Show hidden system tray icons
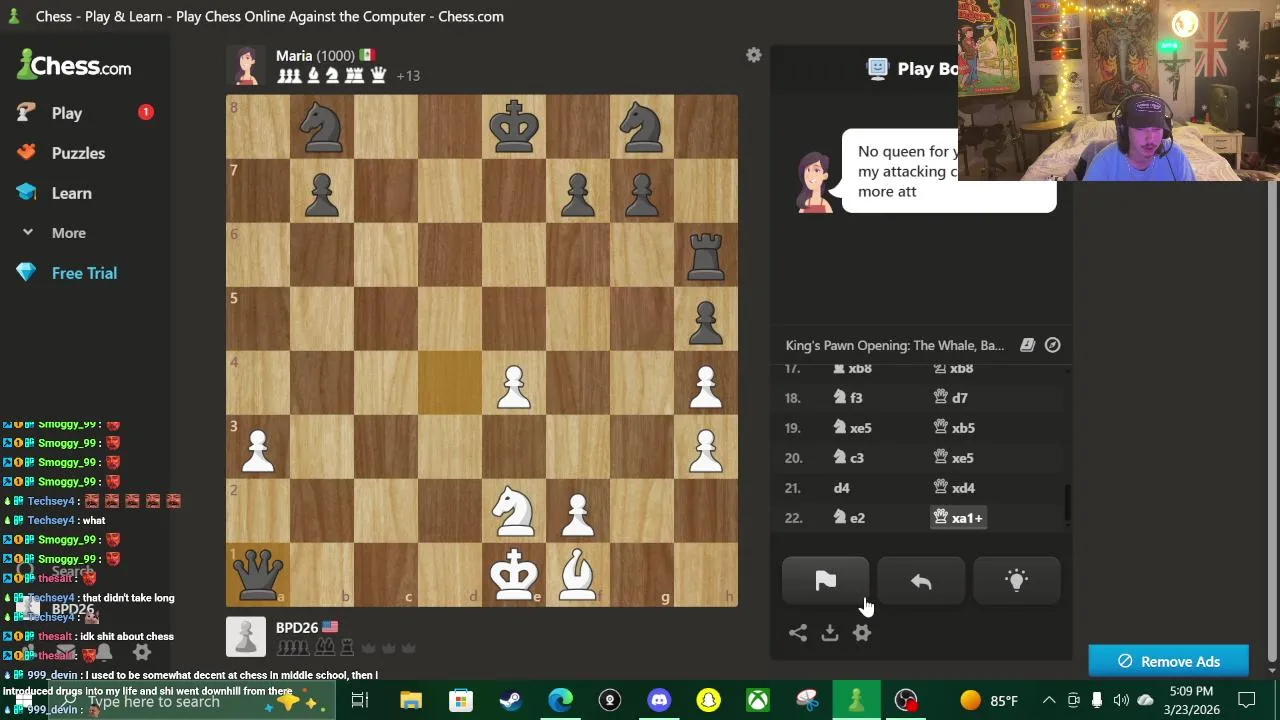1280x720 pixels. coord(1049,700)
